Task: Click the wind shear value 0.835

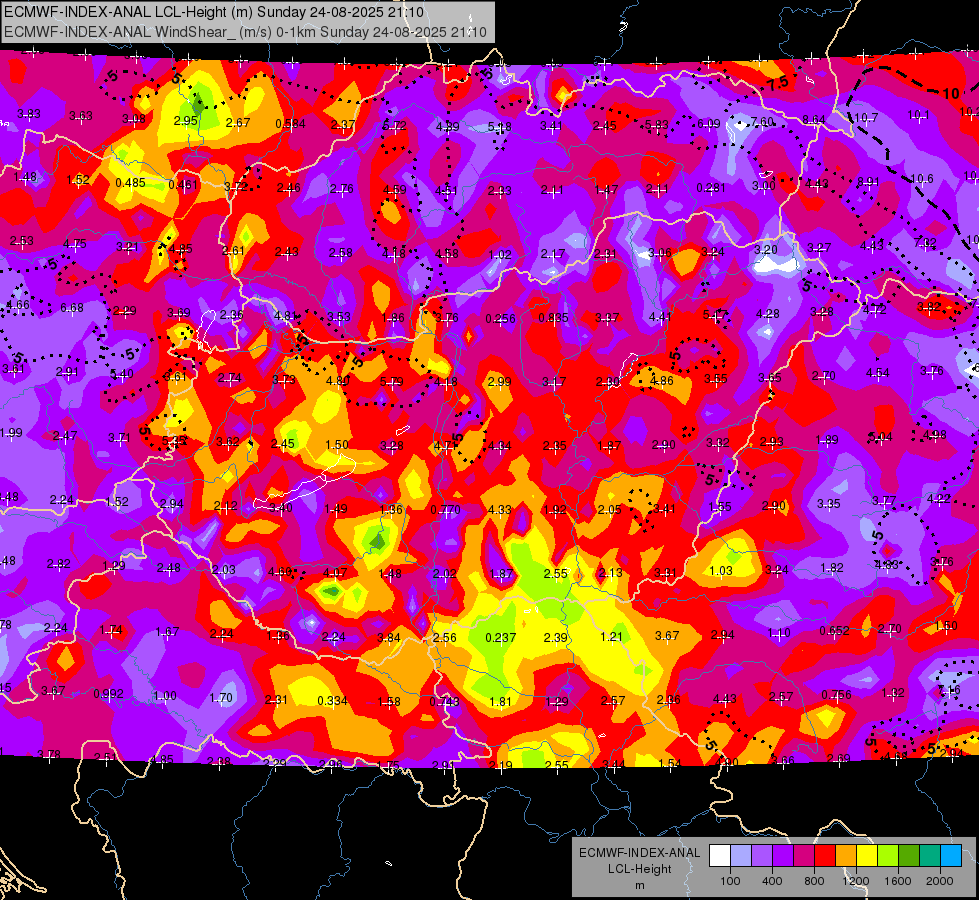Action: tap(554, 318)
